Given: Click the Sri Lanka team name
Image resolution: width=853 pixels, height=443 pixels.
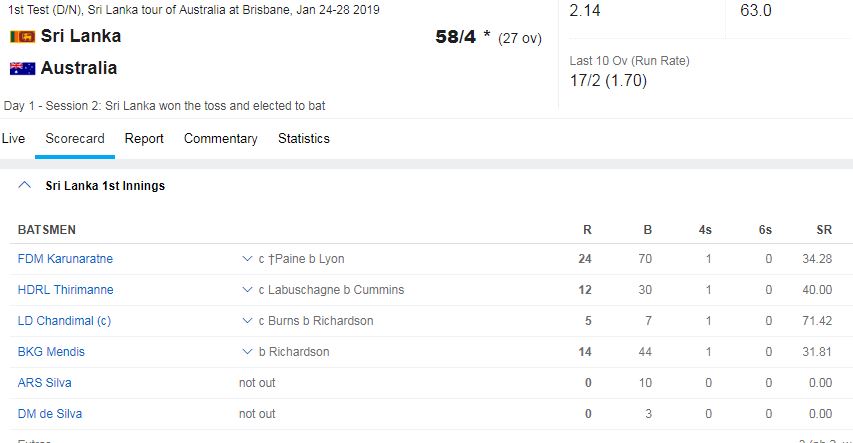Looking at the screenshot, I should point(81,36).
